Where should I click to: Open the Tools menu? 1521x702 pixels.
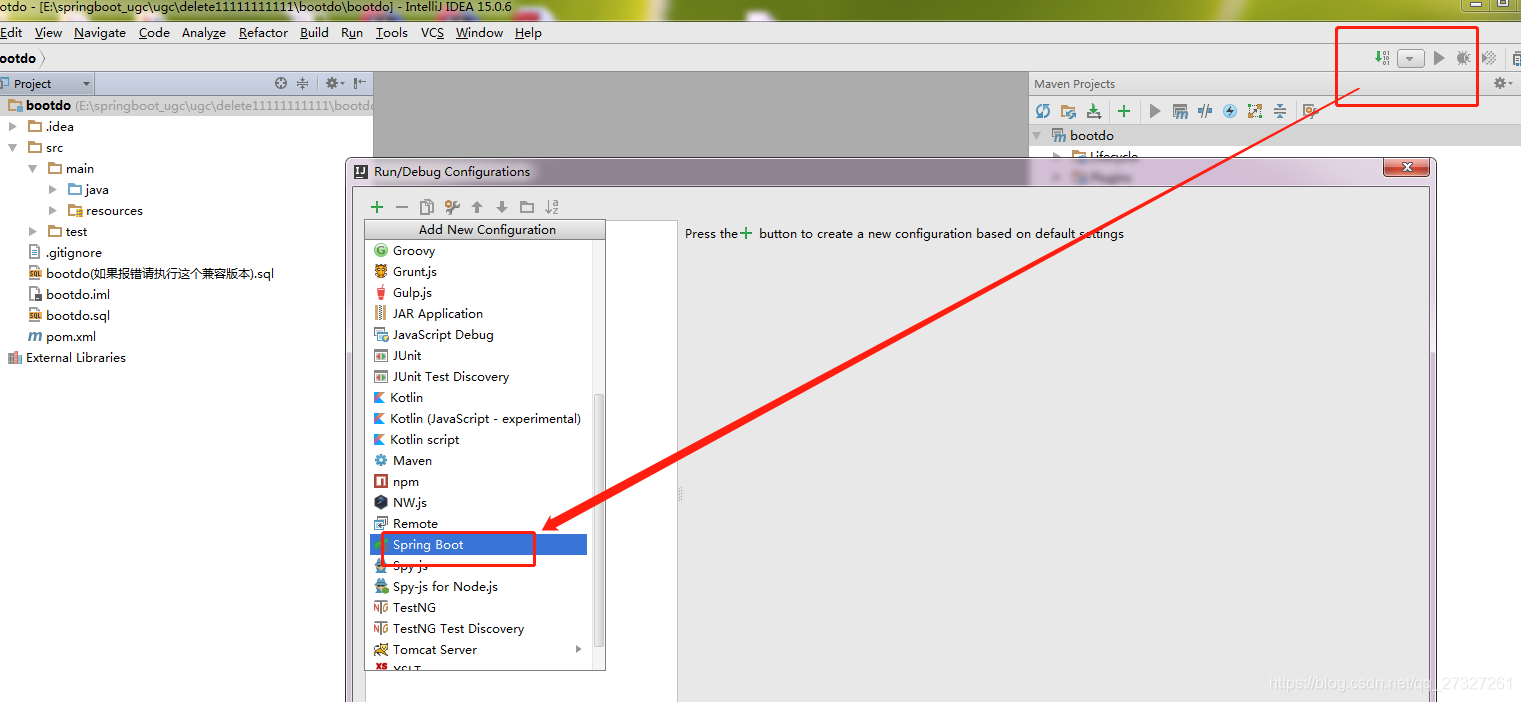click(x=392, y=32)
